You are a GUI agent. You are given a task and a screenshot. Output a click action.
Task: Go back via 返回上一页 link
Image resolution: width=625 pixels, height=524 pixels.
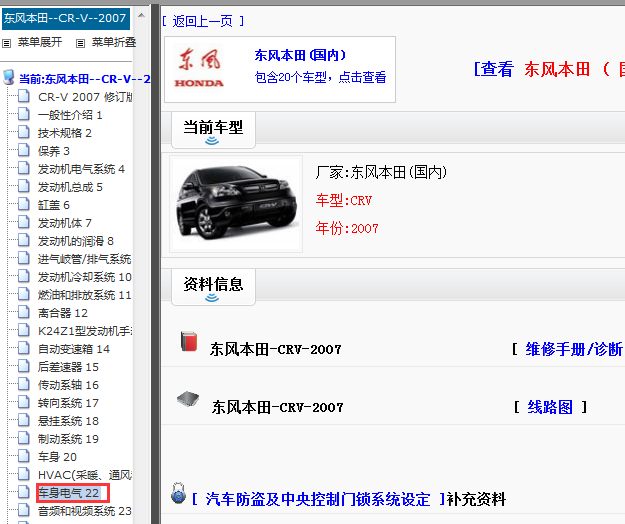pyautogui.click(x=203, y=21)
